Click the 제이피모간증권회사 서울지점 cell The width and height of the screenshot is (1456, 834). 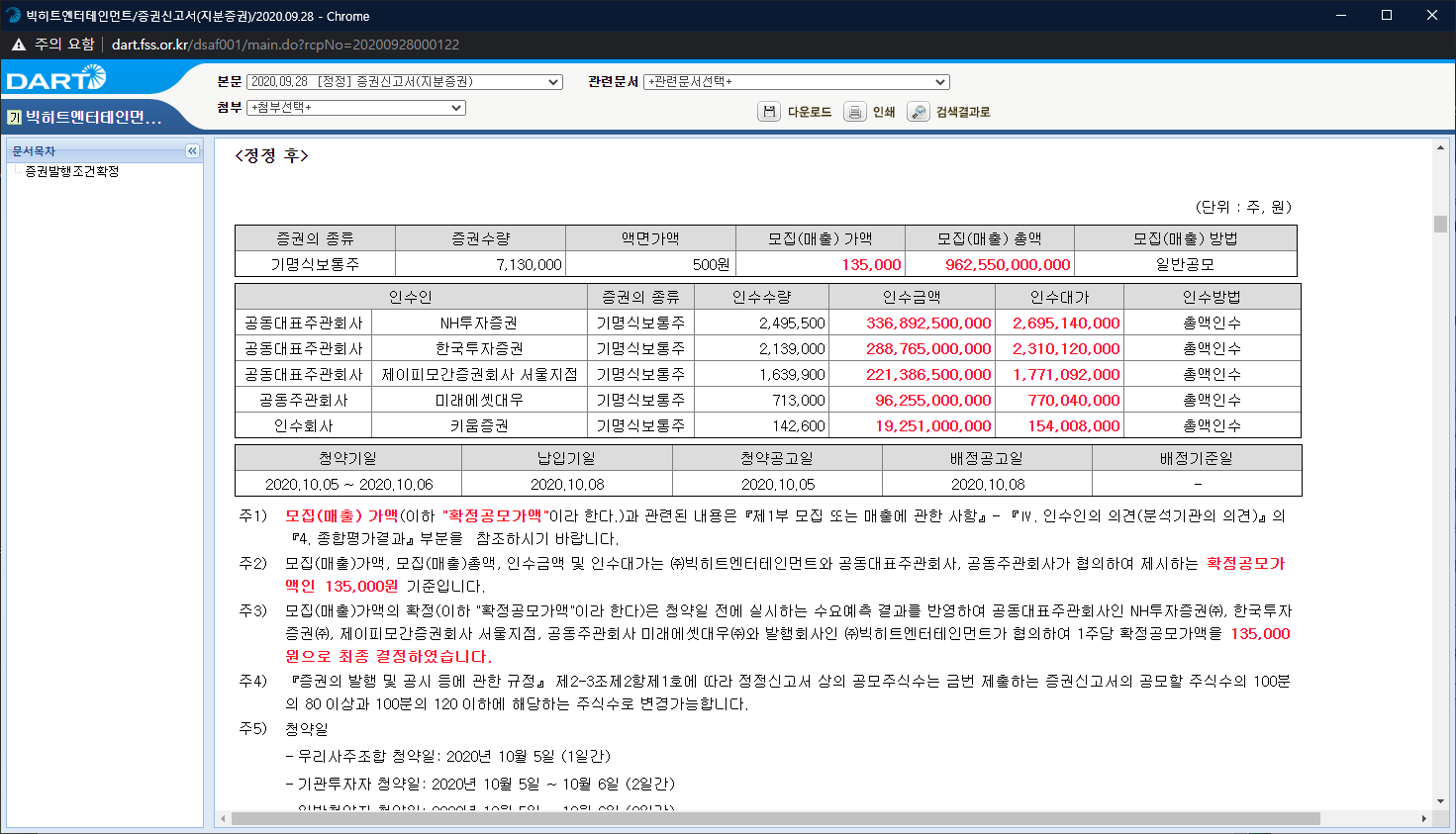[x=479, y=374]
